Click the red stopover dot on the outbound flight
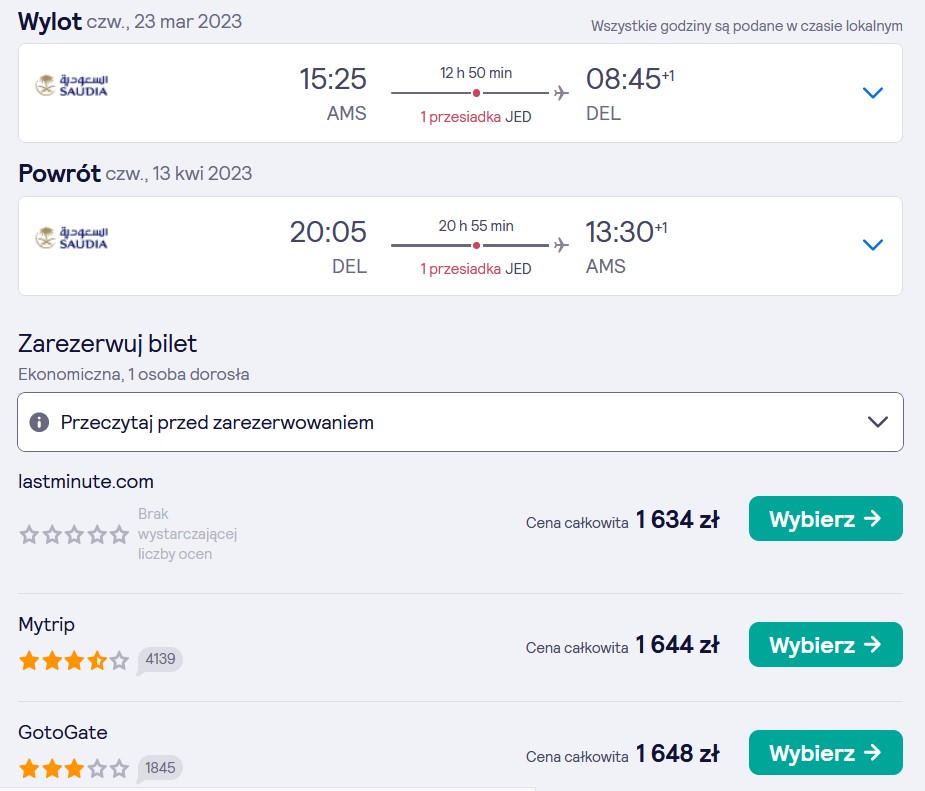Screen dimensions: 925x791 (x=476, y=93)
